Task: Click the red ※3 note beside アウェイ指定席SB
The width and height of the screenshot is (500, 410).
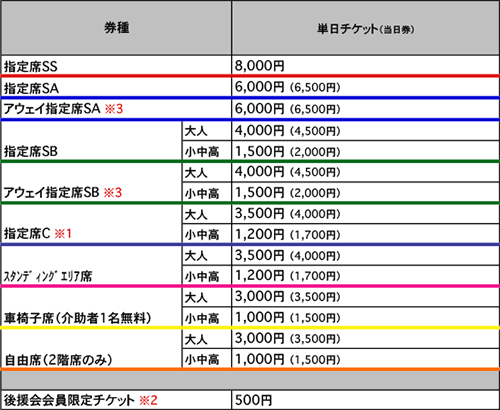Action: tap(113, 192)
